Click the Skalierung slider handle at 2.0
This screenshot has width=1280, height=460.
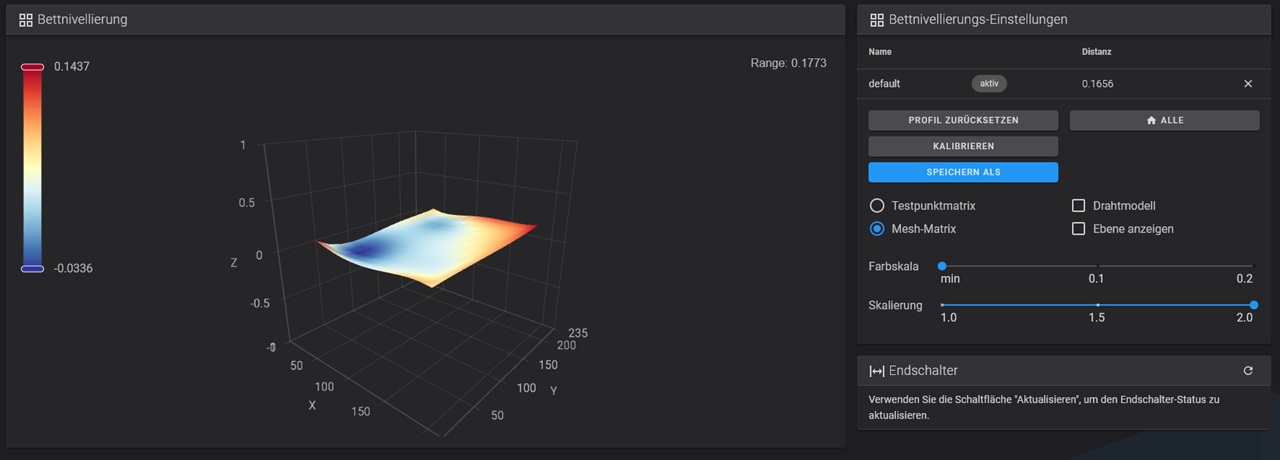pos(1254,305)
